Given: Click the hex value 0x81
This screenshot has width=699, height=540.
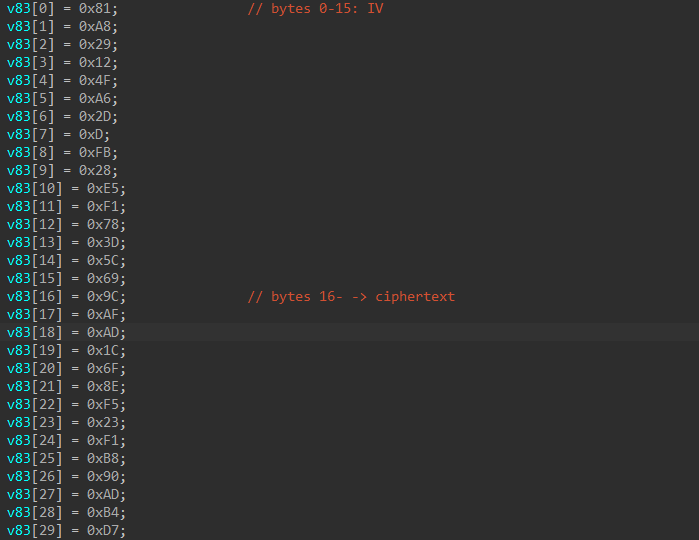Looking at the screenshot, I should pos(98,9).
